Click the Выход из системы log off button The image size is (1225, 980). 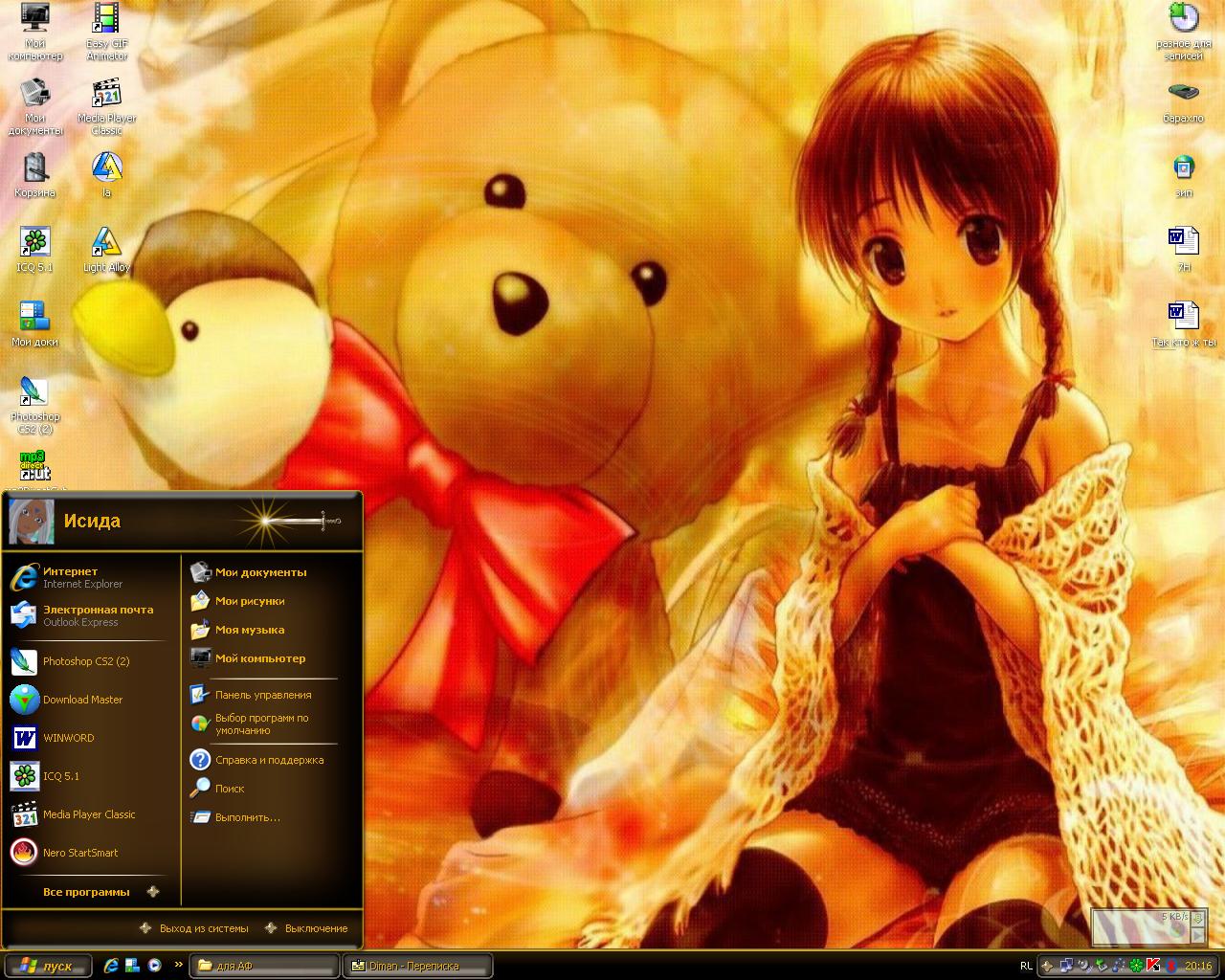pos(194,928)
